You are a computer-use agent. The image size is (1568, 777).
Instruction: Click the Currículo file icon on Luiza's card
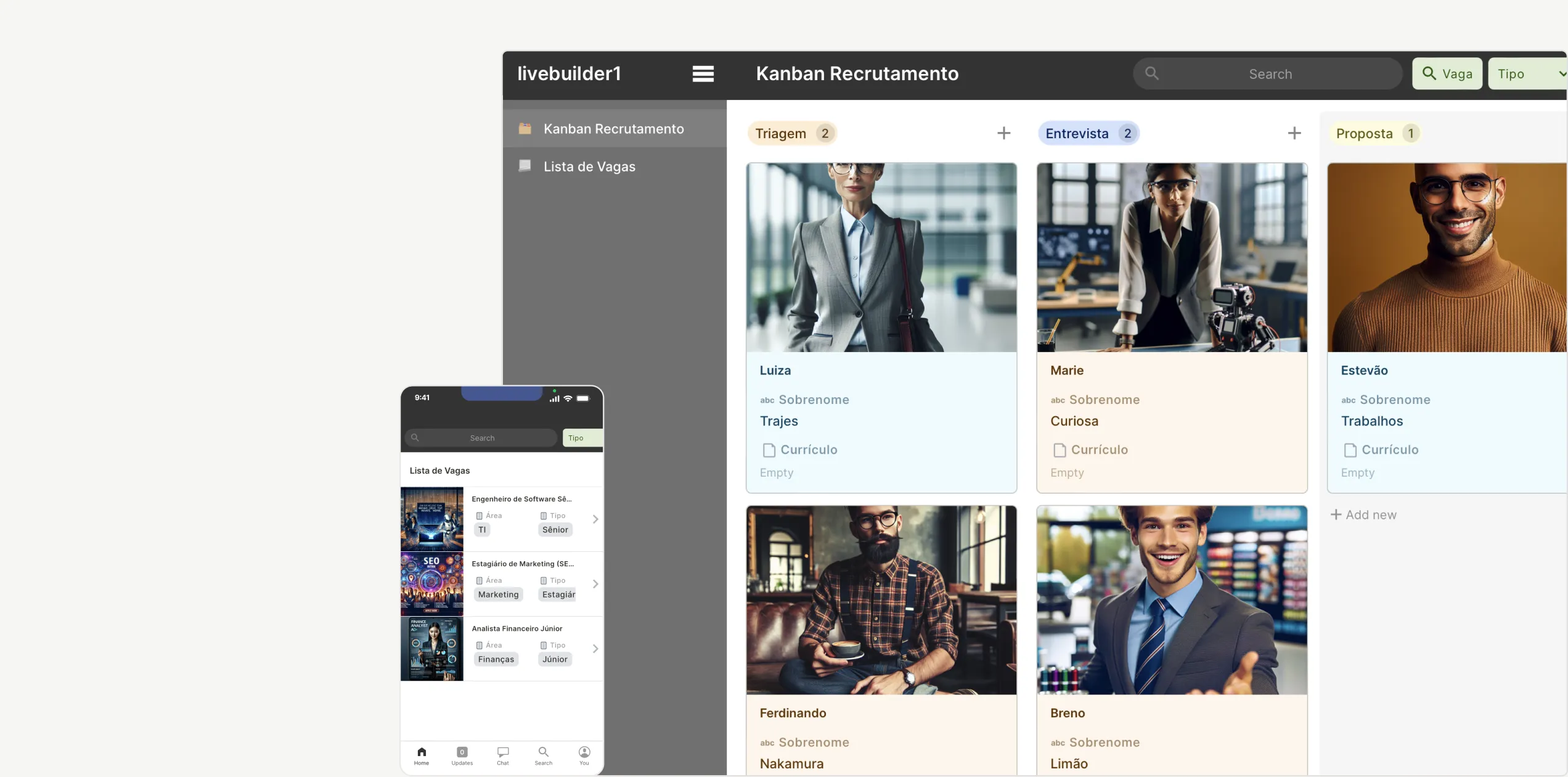769,450
